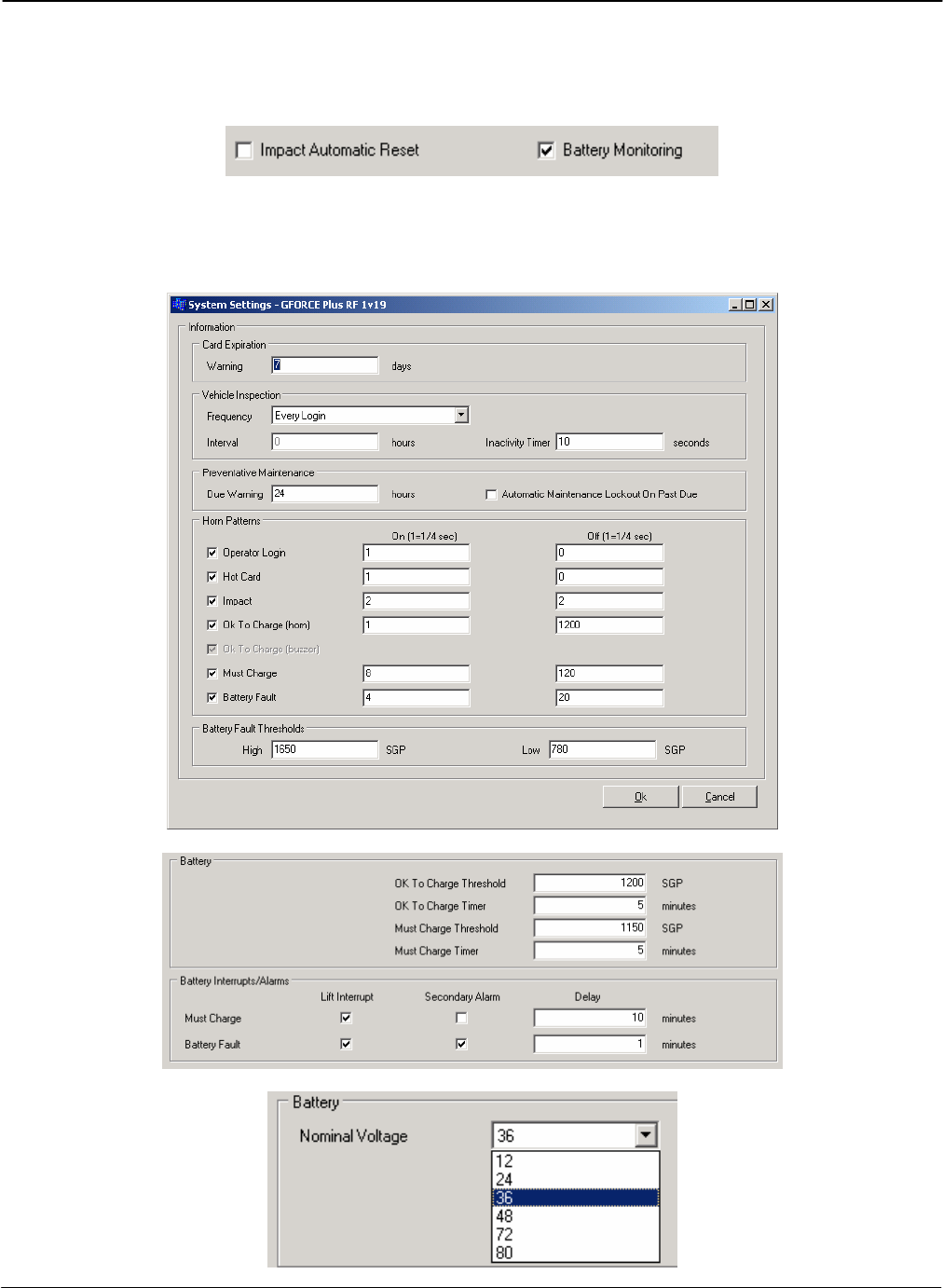Click Must Charge On time field
This screenshot has height=1288, width=943.
pos(417,673)
